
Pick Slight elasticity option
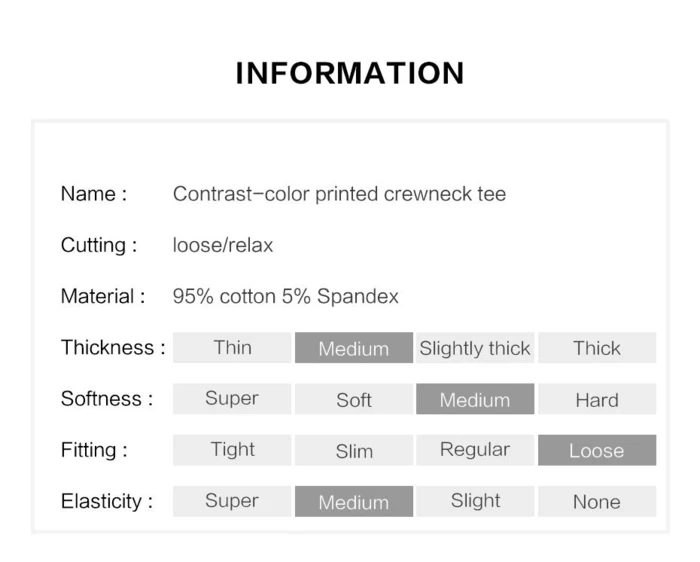pos(475,501)
